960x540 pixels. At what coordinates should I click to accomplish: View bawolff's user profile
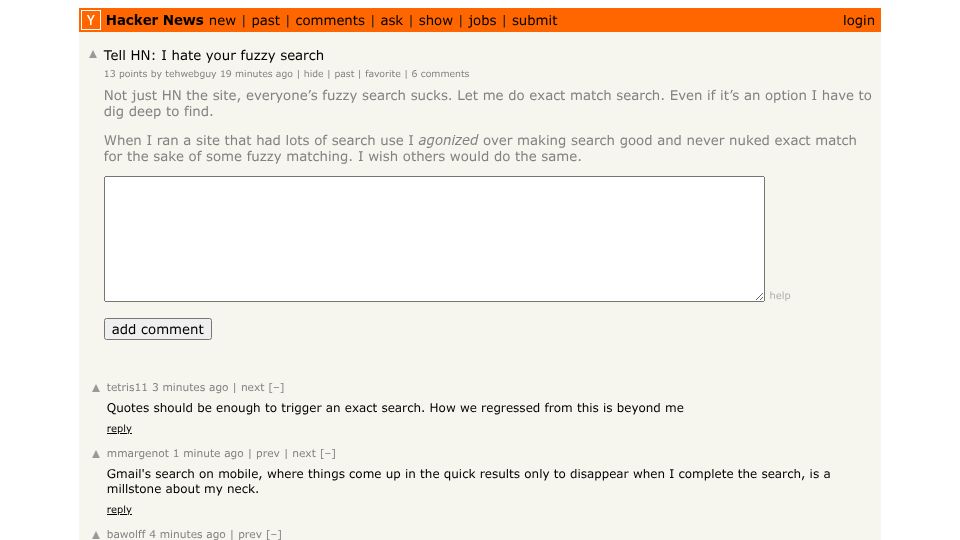pos(126,534)
